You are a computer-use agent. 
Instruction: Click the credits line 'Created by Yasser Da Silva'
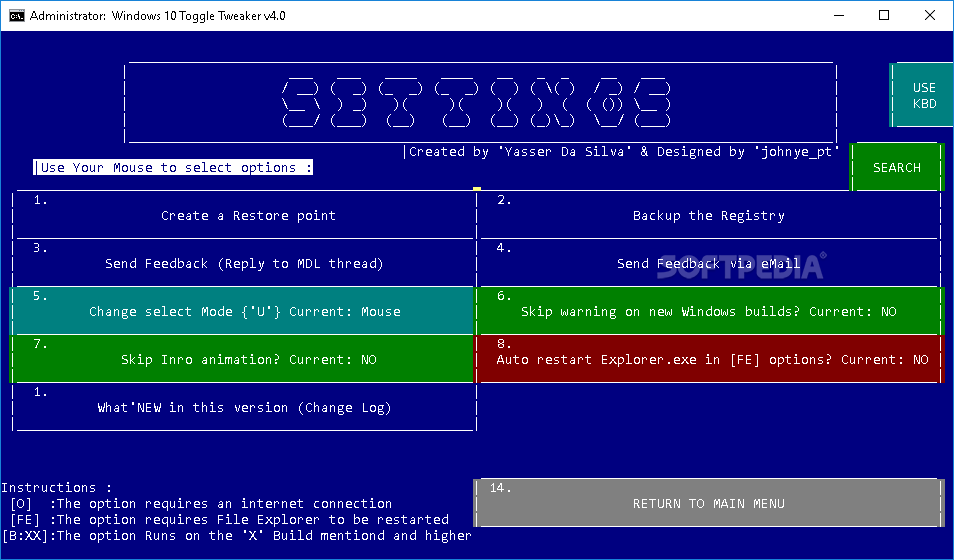(621, 152)
